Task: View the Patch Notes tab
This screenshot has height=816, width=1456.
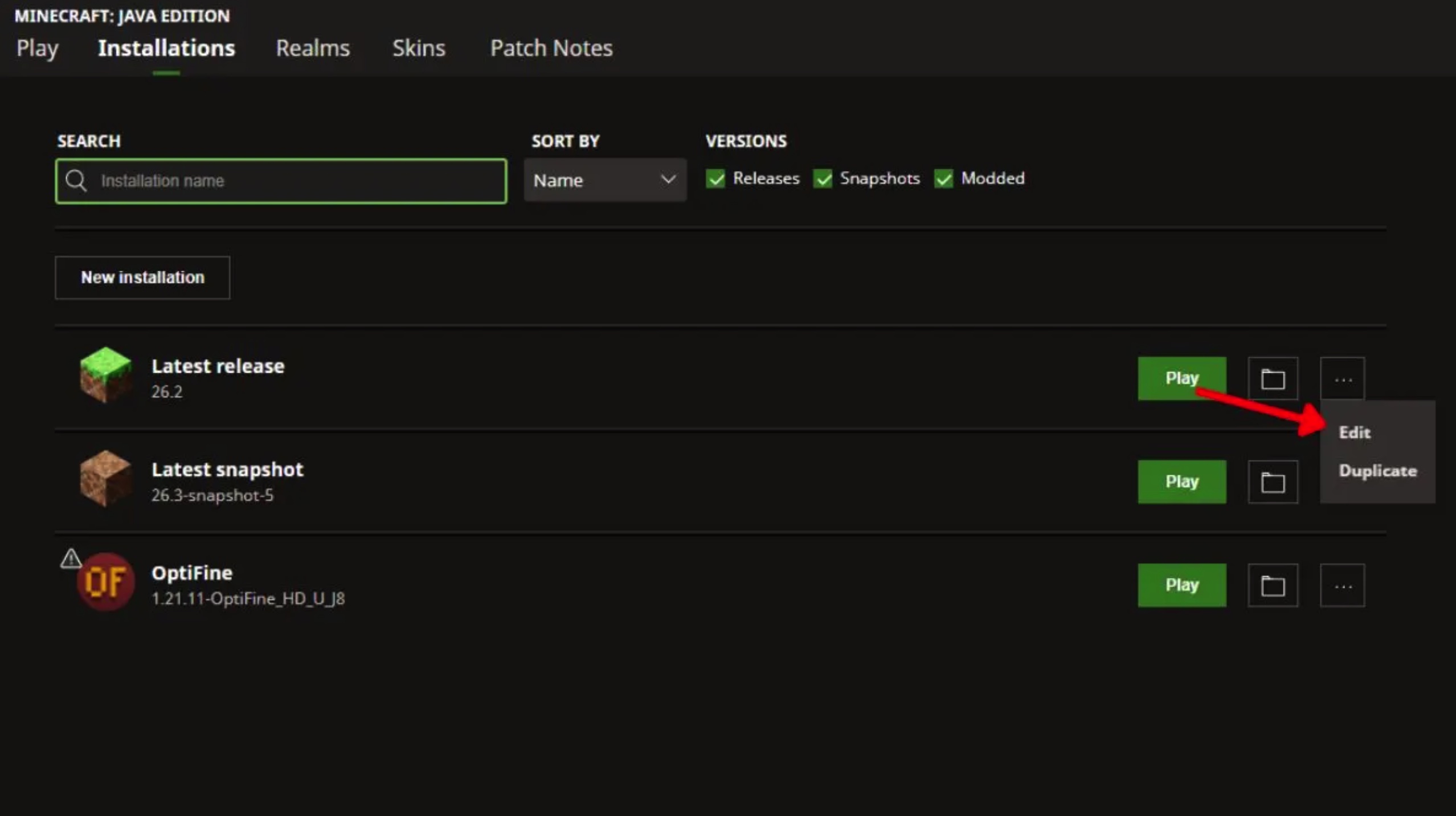Action: [551, 48]
